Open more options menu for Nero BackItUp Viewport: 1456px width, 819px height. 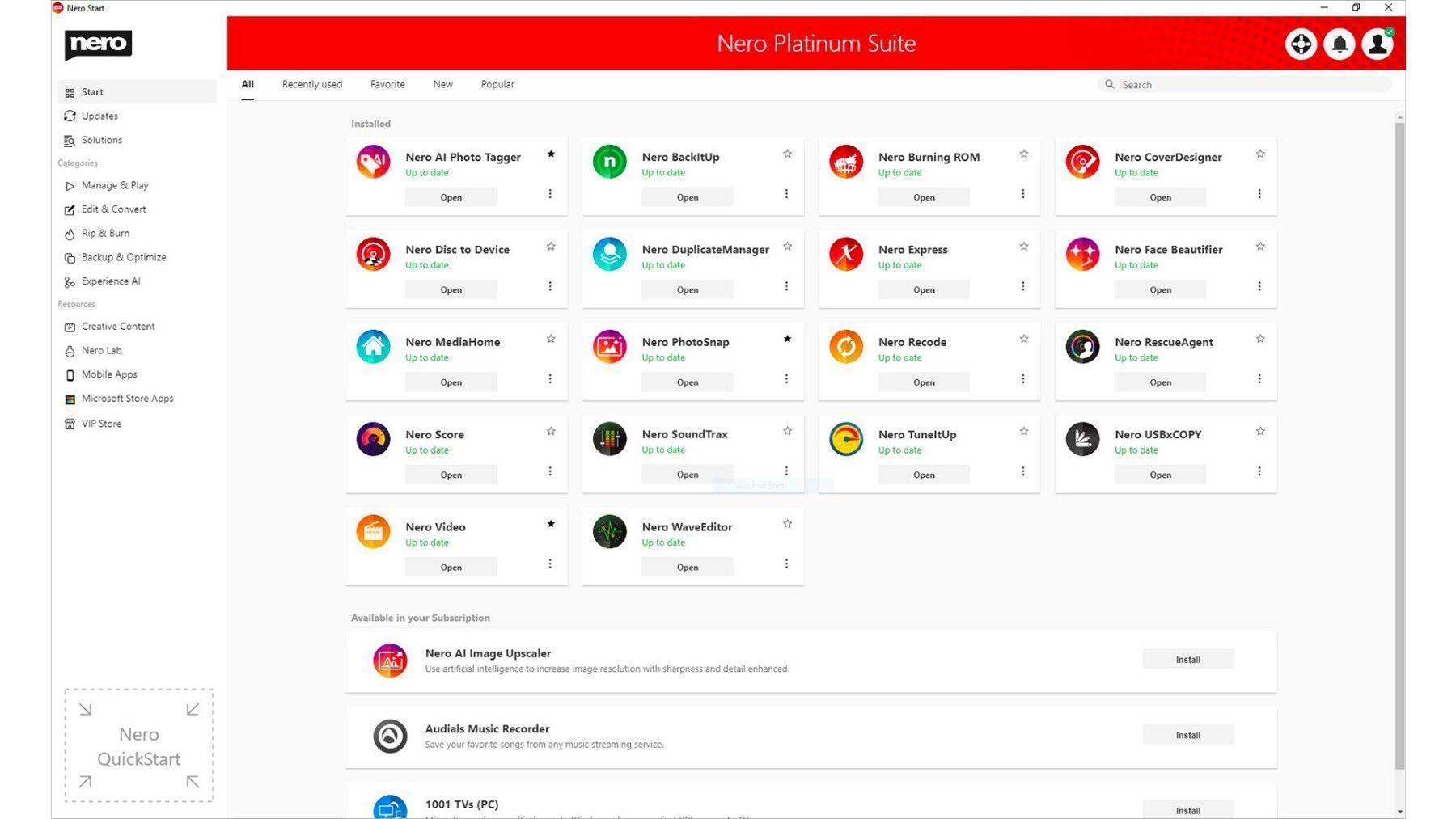786,194
